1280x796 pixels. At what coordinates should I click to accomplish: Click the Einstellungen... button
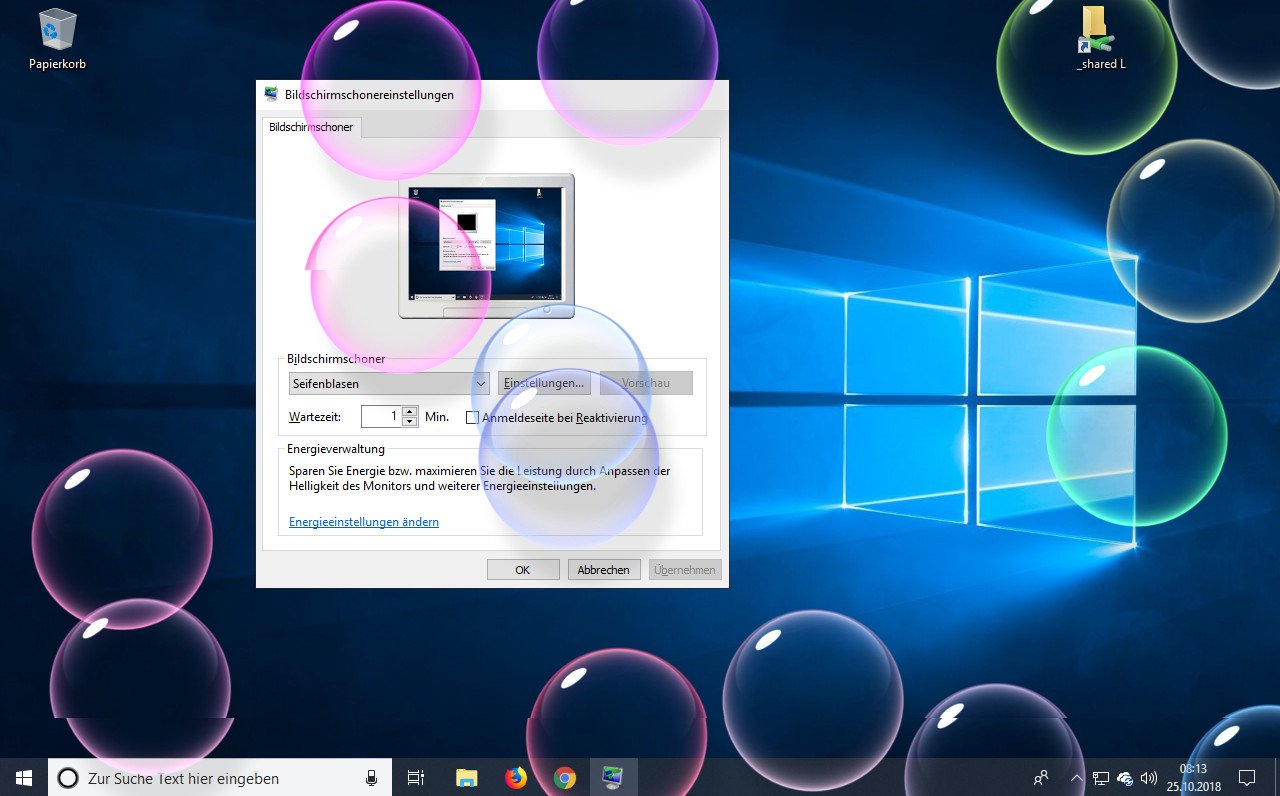[544, 383]
